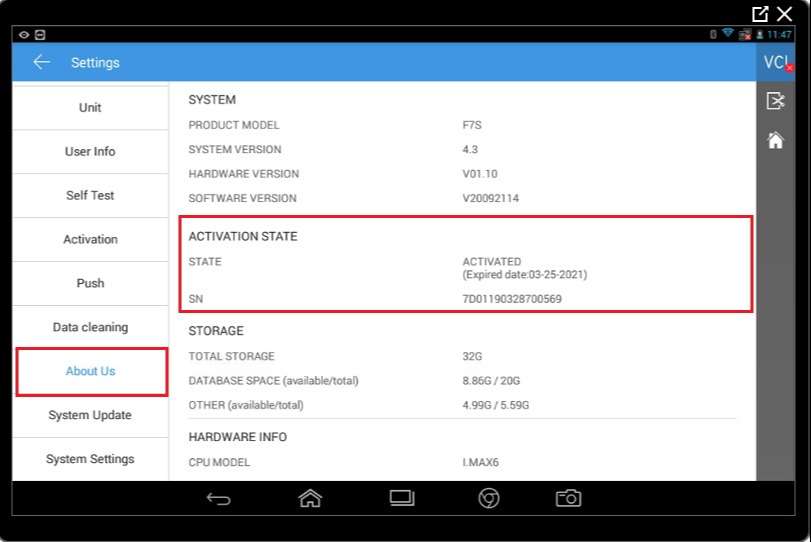The image size is (811, 542).
Task: Select the About Us tab
Action: tap(92, 372)
